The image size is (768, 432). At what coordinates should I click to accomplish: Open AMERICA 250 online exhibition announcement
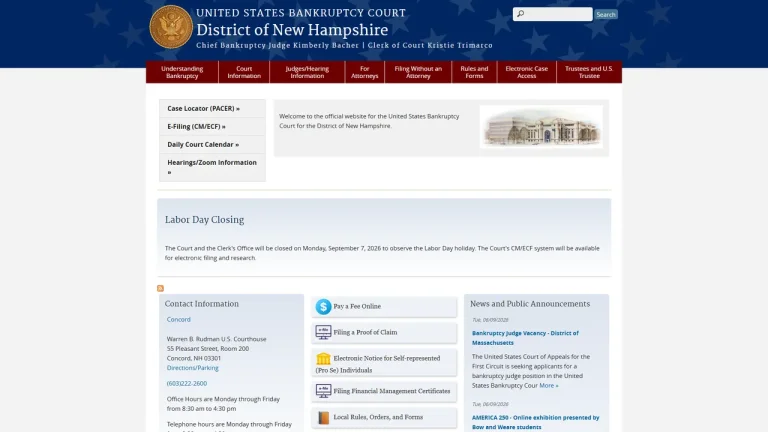point(535,422)
